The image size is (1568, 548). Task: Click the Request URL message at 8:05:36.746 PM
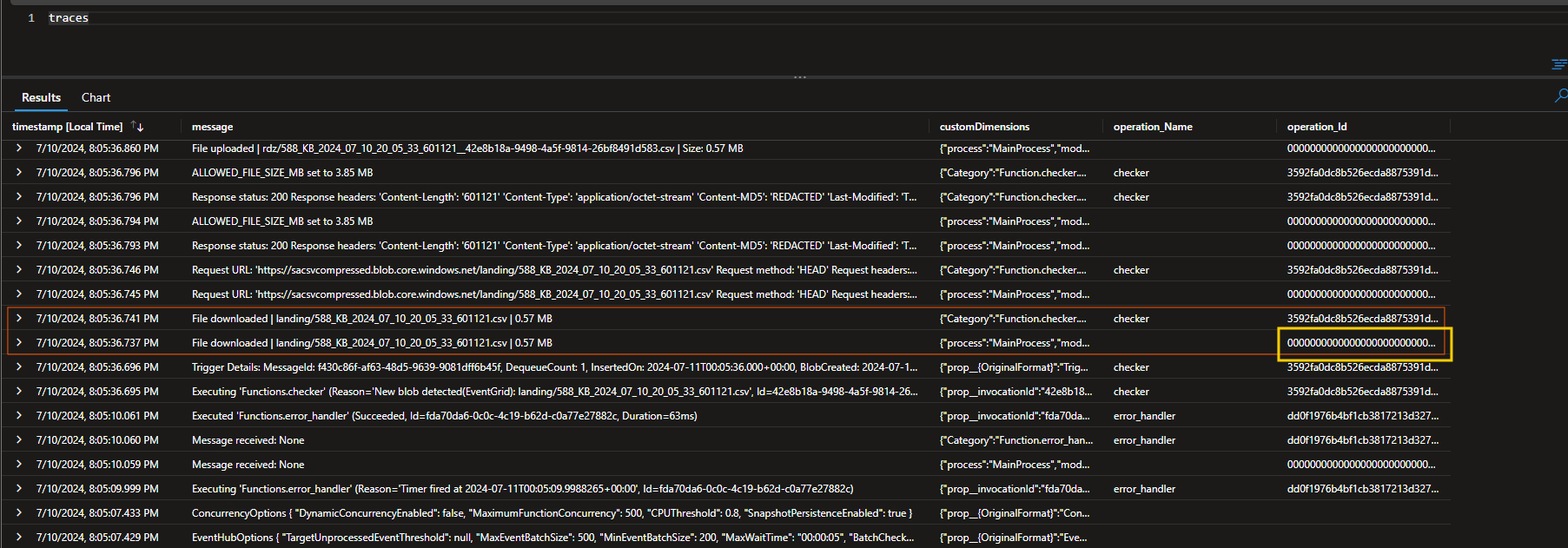point(554,270)
